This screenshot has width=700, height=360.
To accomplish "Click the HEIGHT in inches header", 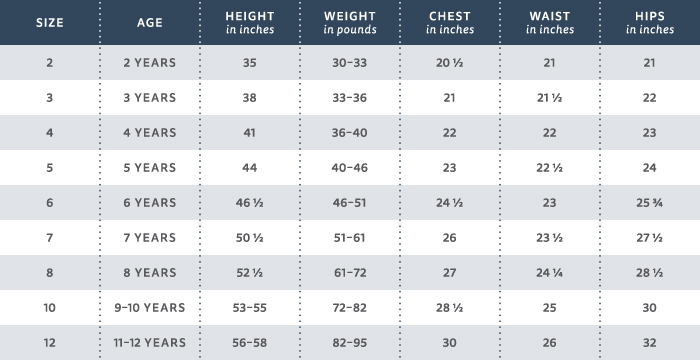I will pos(250,23).
